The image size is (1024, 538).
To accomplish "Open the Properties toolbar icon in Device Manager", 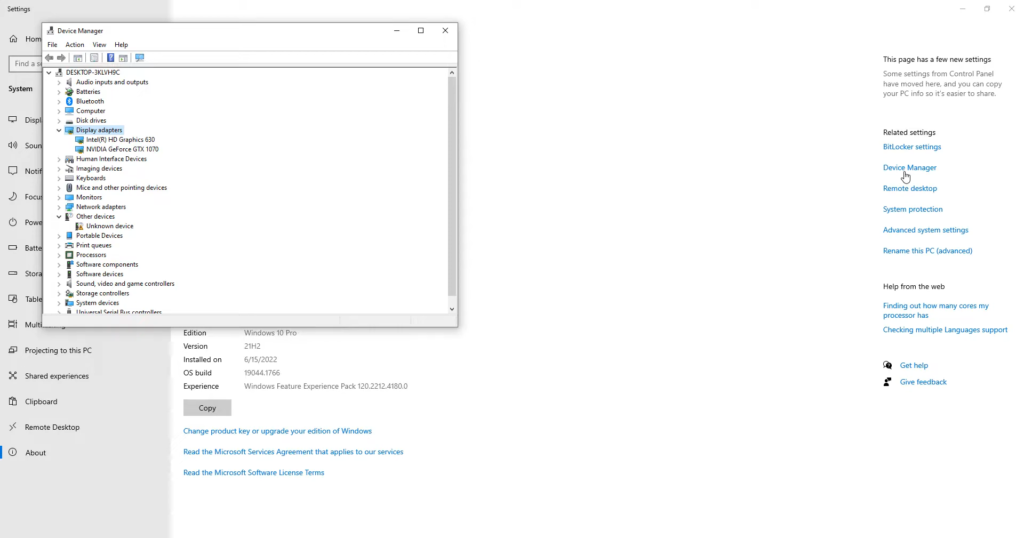I will 94,58.
